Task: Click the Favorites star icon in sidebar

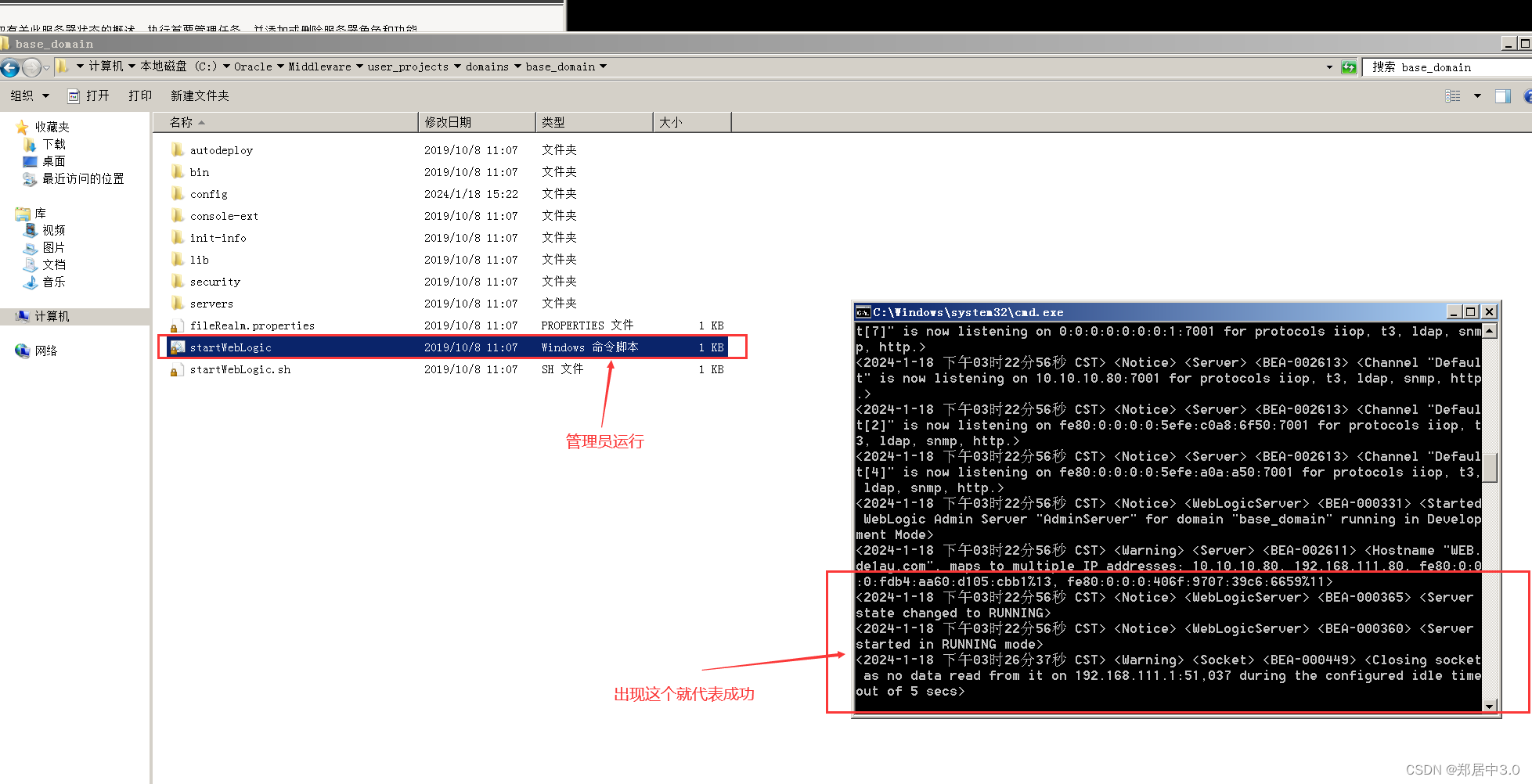Action: 22,127
